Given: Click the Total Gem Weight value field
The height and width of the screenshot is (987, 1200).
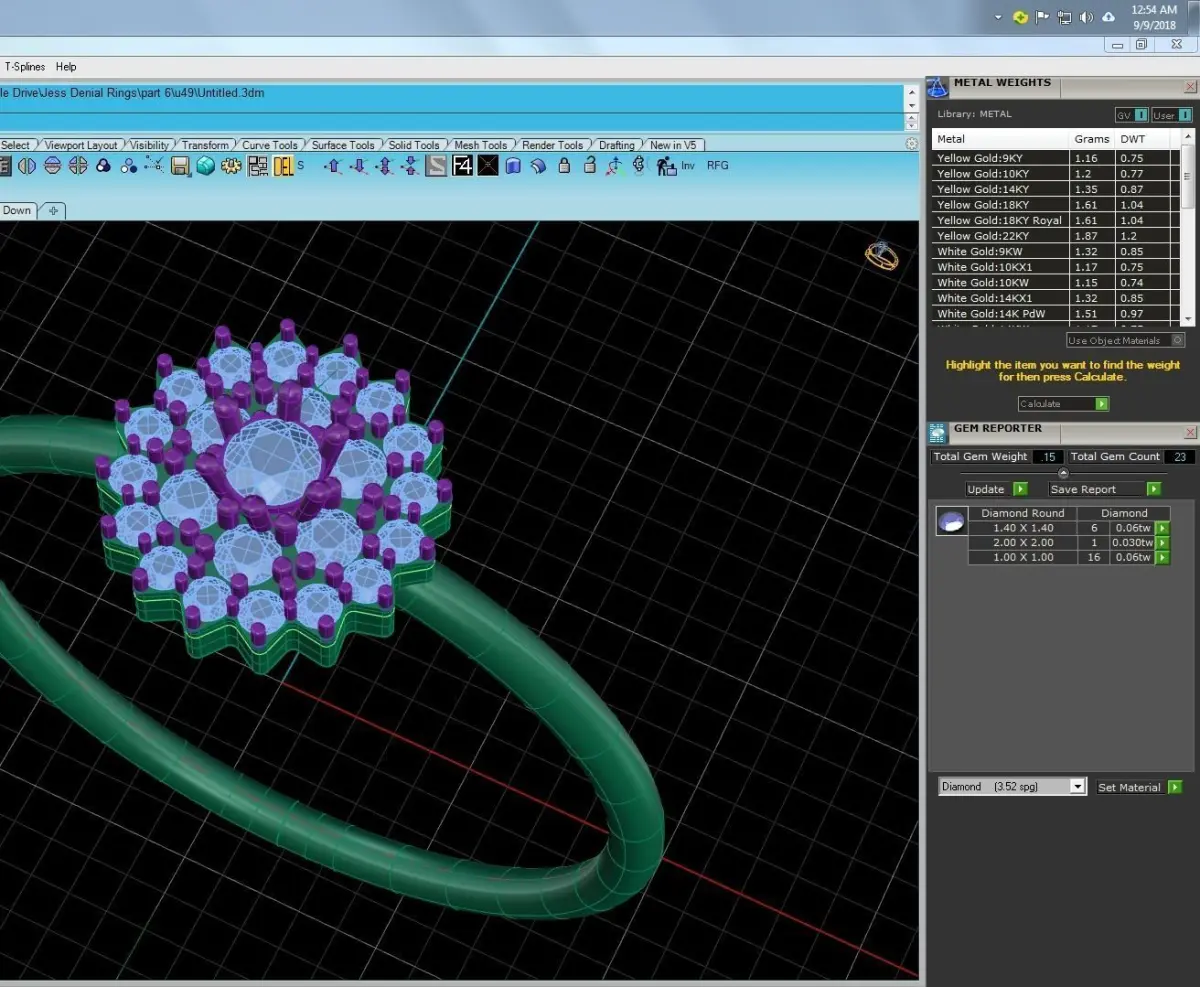Looking at the screenshot, I should point(1049,456).
